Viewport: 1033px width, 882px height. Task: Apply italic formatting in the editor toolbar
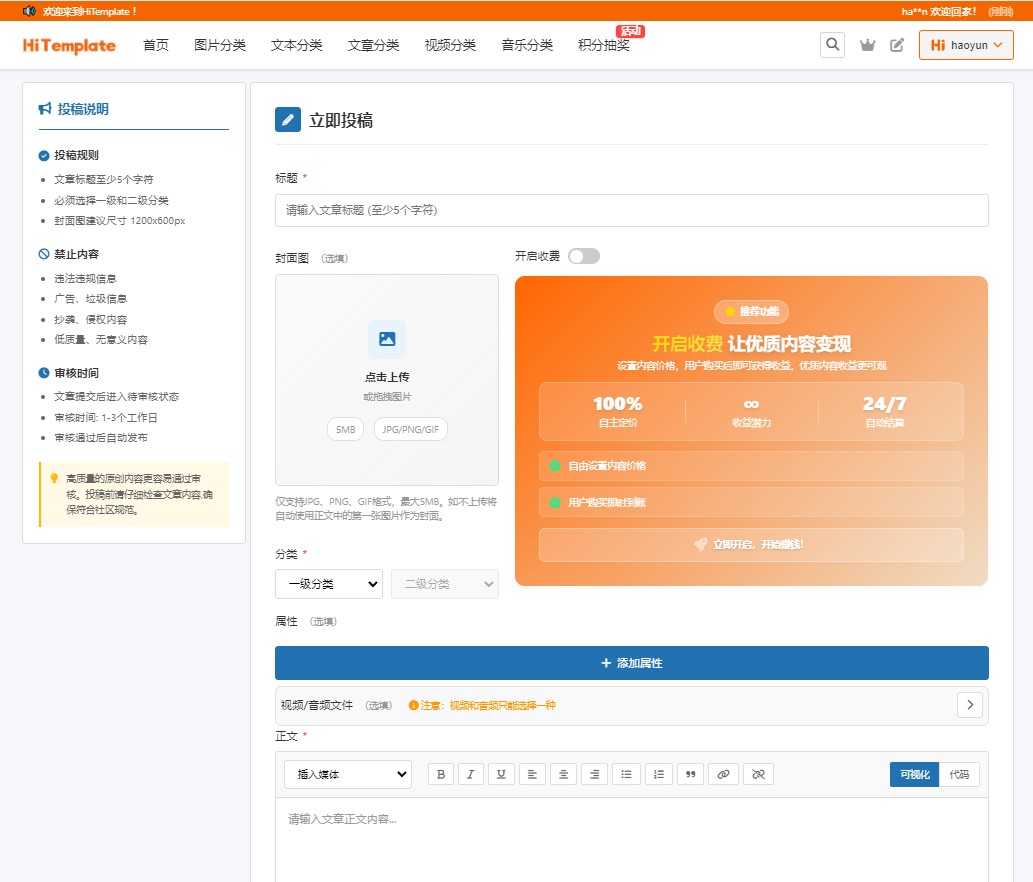(471, 774)
